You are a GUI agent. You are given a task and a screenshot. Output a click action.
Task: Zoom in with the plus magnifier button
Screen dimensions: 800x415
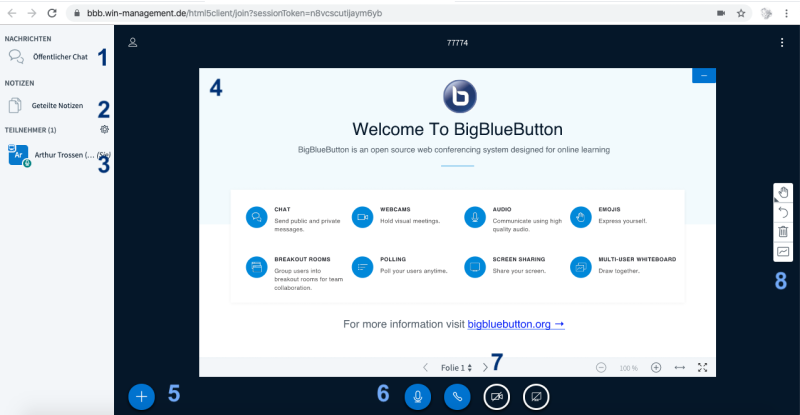(656, 367)
